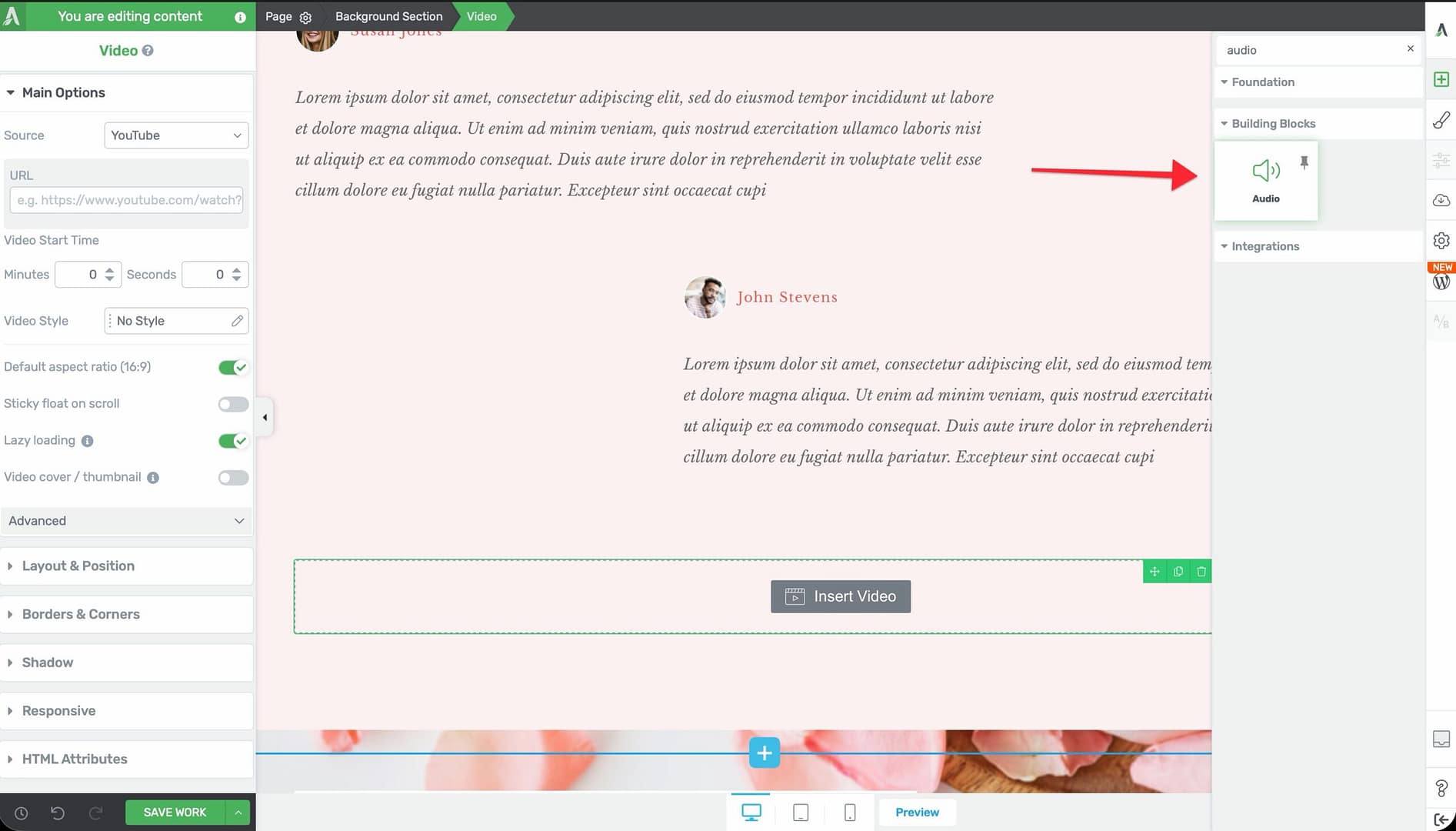Enable Sticky float on scroll
The image size is (1456, 831).
click(x=232, y=405)
